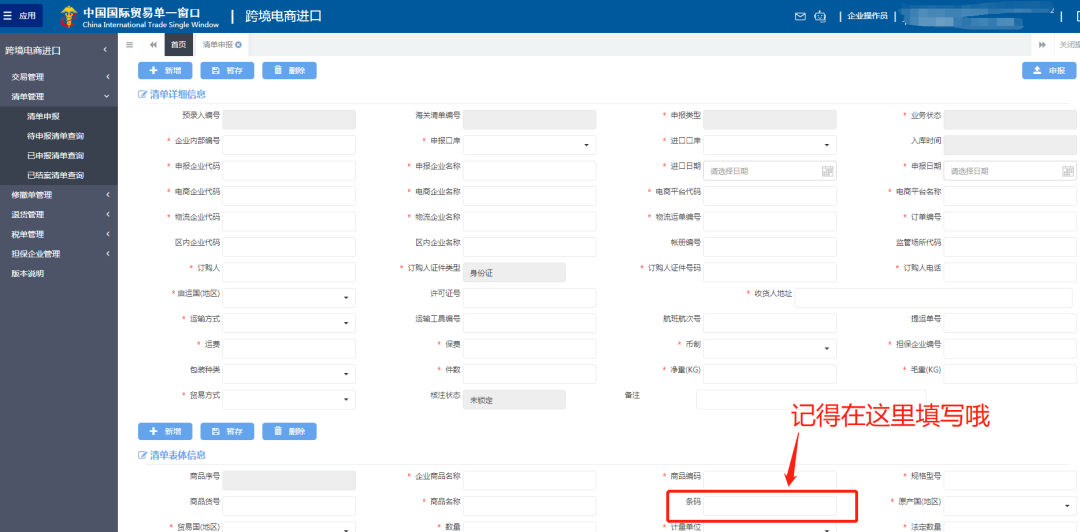Expand 税单管理 in sidebar
The height and width of the screenshot is (532, 1080).
(x=59, y=234)
